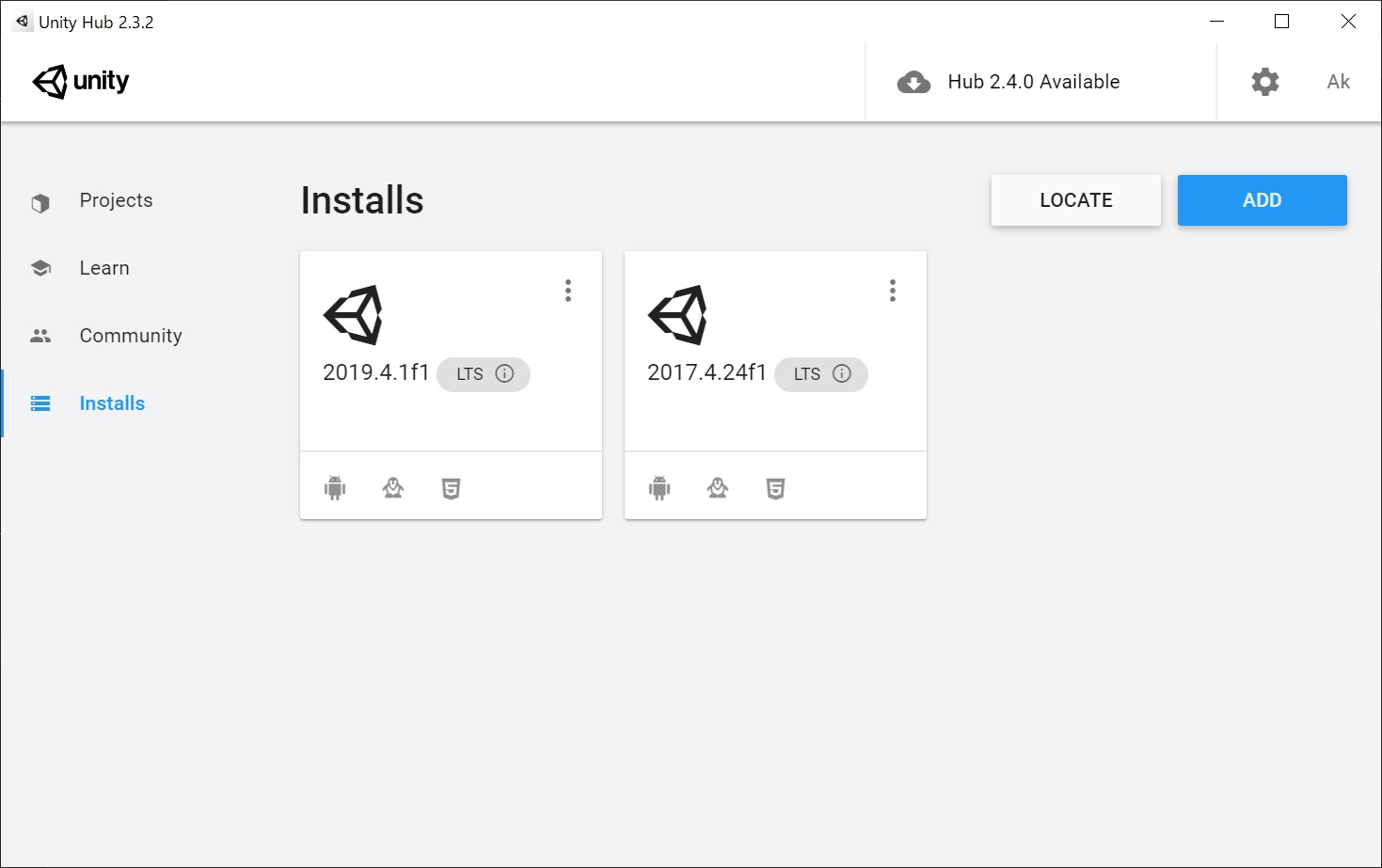
Task: Maximize the Unity Hub window
Action: pyautogui.click(x=1281, y=22)
